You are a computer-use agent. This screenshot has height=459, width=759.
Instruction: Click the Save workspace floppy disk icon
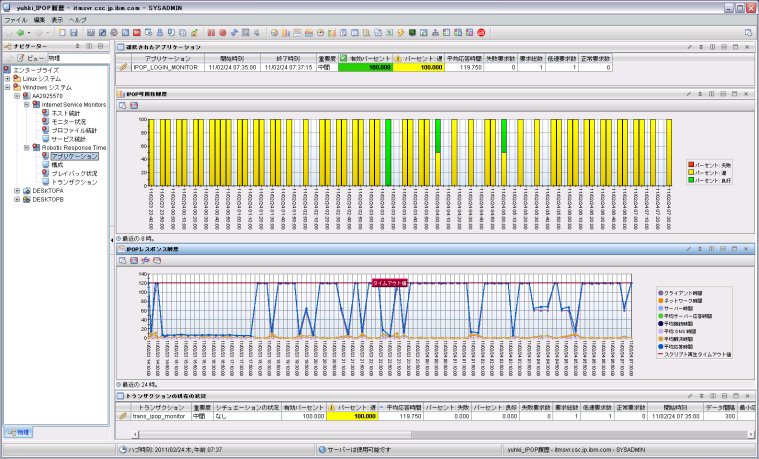point(74,33)
